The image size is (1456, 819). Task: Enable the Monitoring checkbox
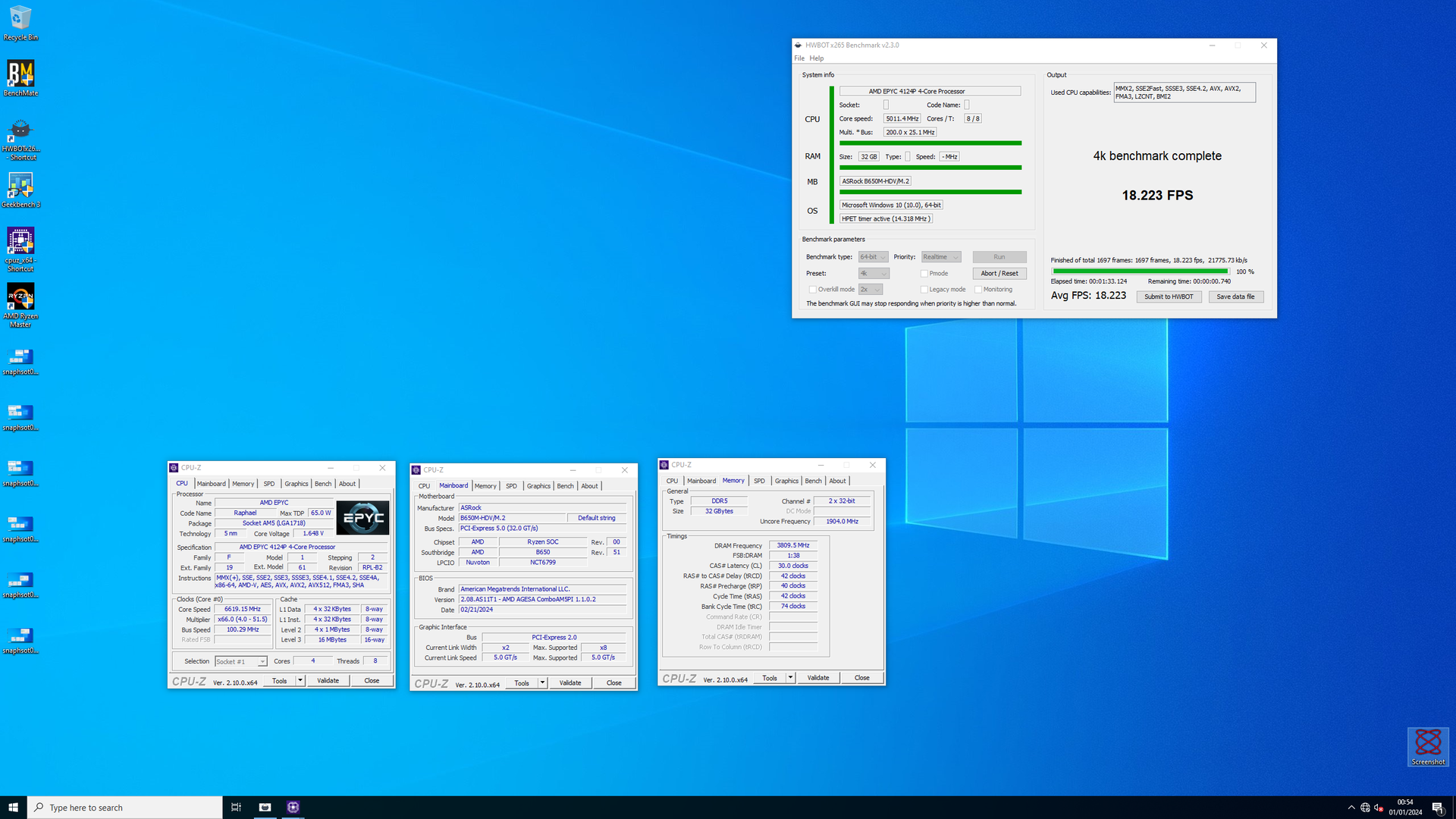(x=978, y=290)
